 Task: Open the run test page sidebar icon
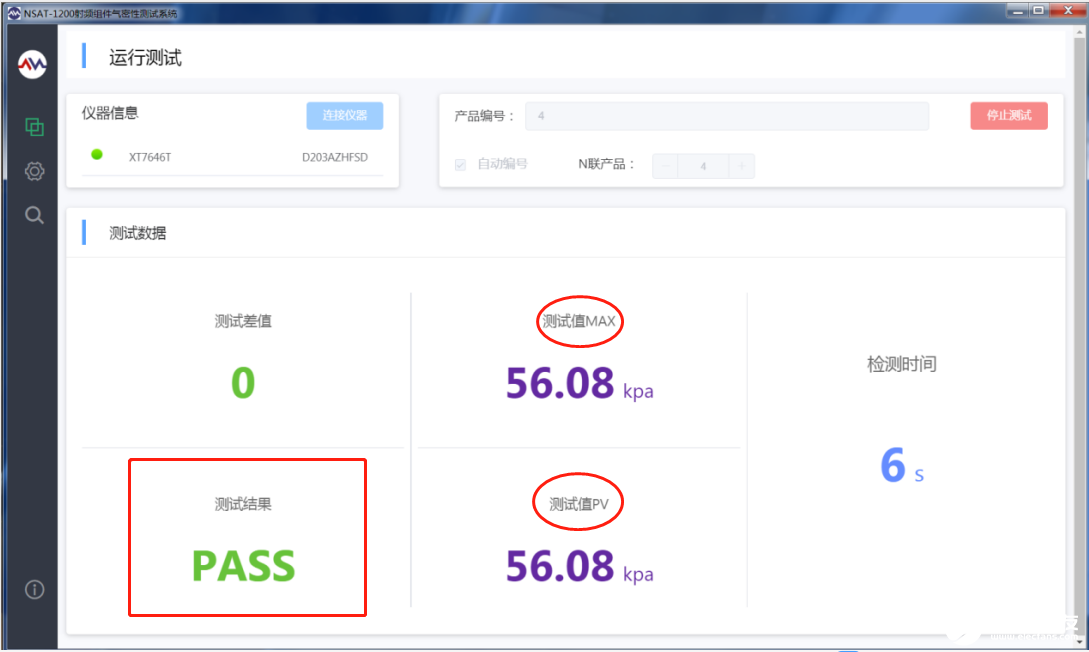tap(34, 127)
